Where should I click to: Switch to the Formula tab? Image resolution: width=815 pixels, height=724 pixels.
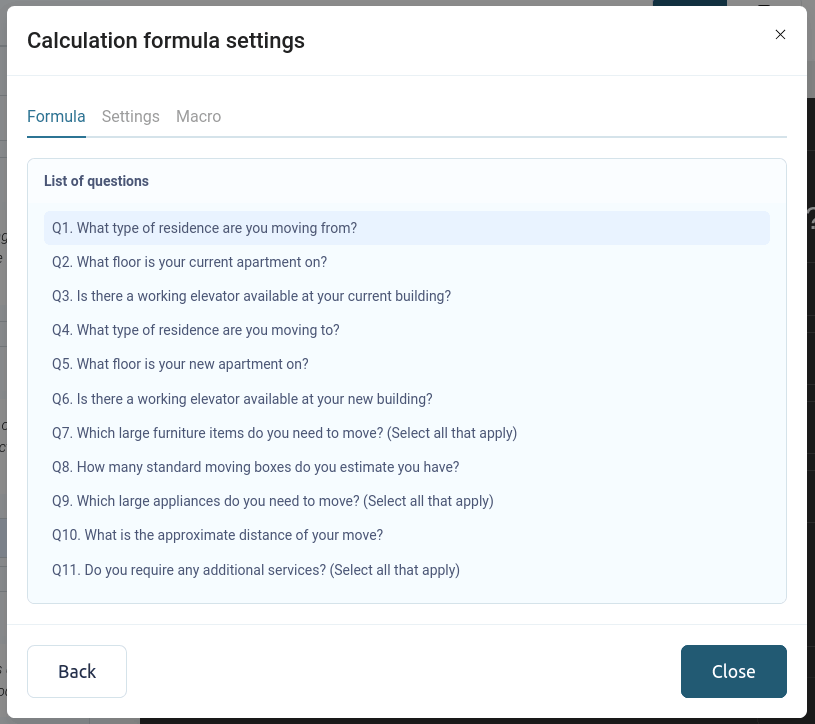[56, 116]
